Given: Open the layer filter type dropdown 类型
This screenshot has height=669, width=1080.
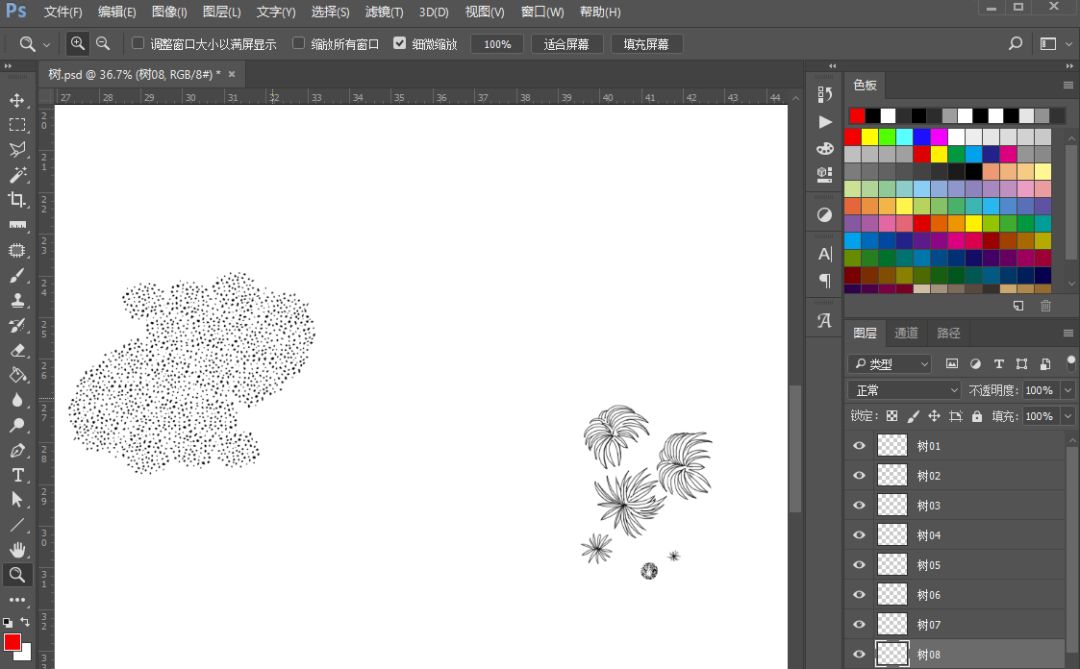Looking at the screenshot, I should click(x=890, y=364).
